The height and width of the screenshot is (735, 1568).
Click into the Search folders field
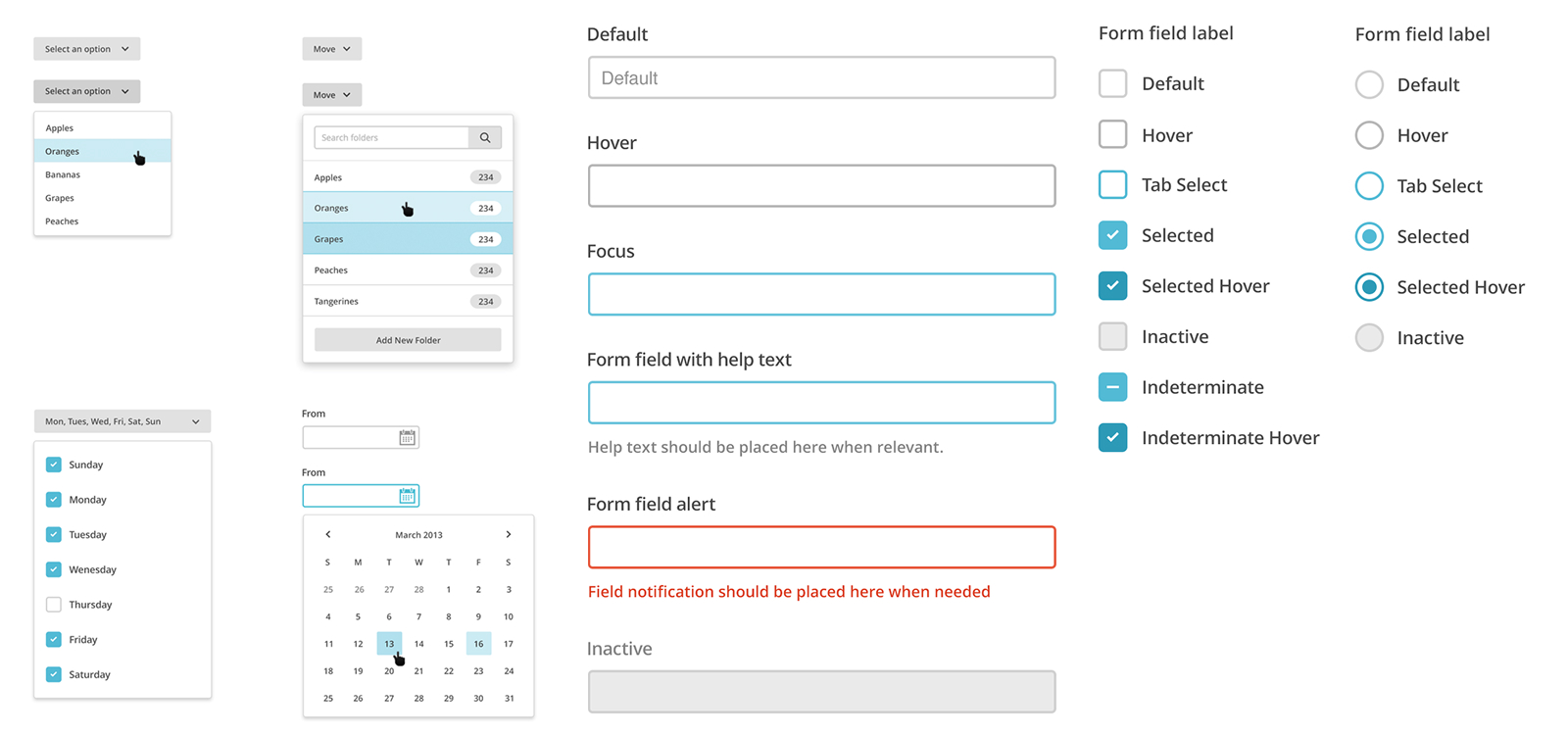point(391,138)
